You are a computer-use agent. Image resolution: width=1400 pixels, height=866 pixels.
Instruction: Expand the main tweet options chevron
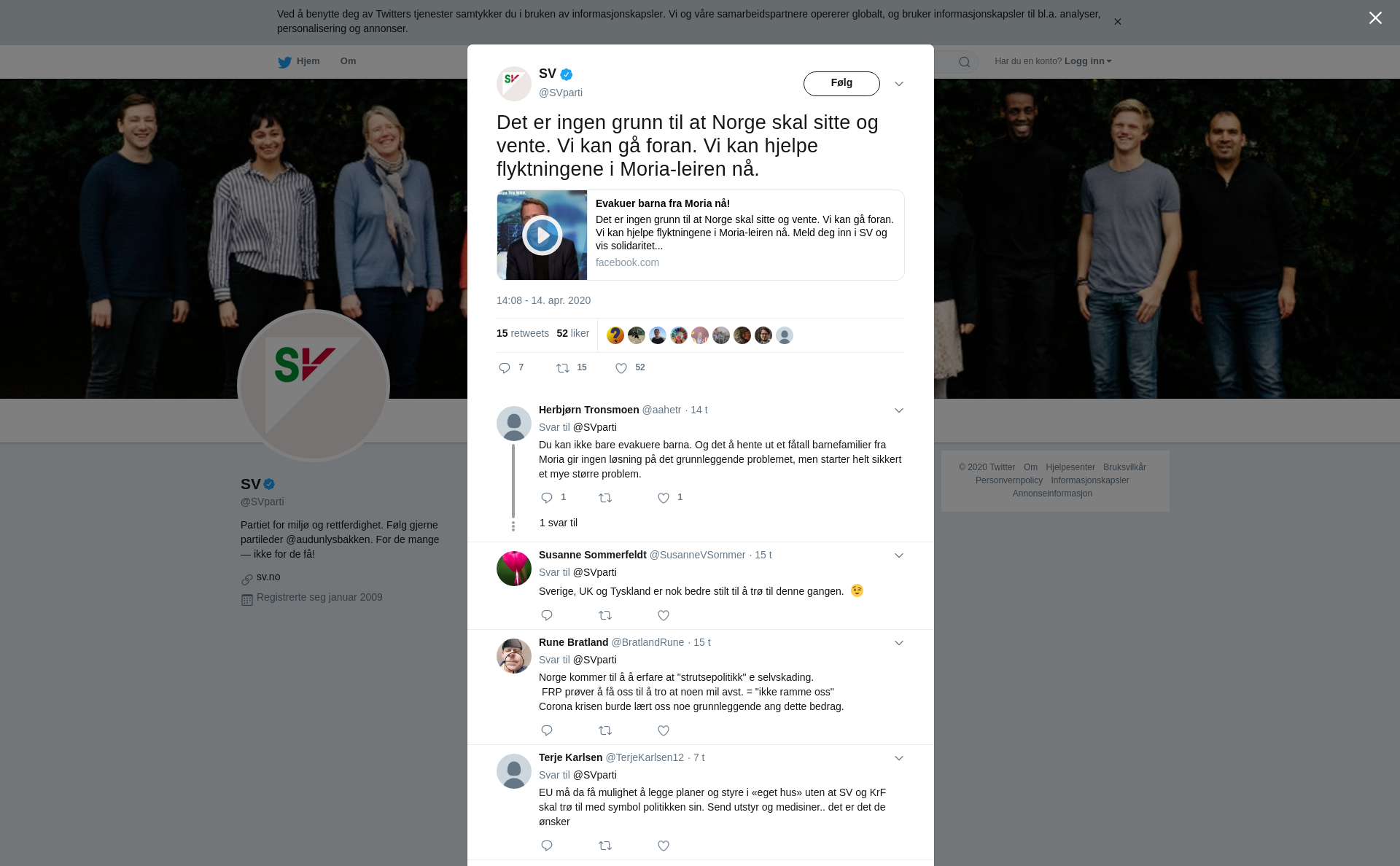[898, 84]
